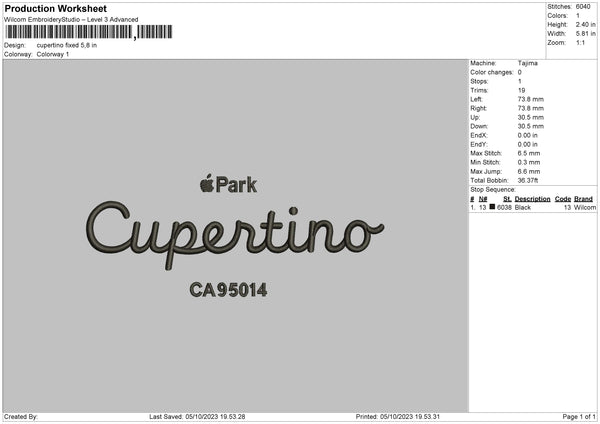Image resolution: width=600 pixels, height=424 pixels.
Task: Click the Width value 5.81 in
Action: pos(586,34)
